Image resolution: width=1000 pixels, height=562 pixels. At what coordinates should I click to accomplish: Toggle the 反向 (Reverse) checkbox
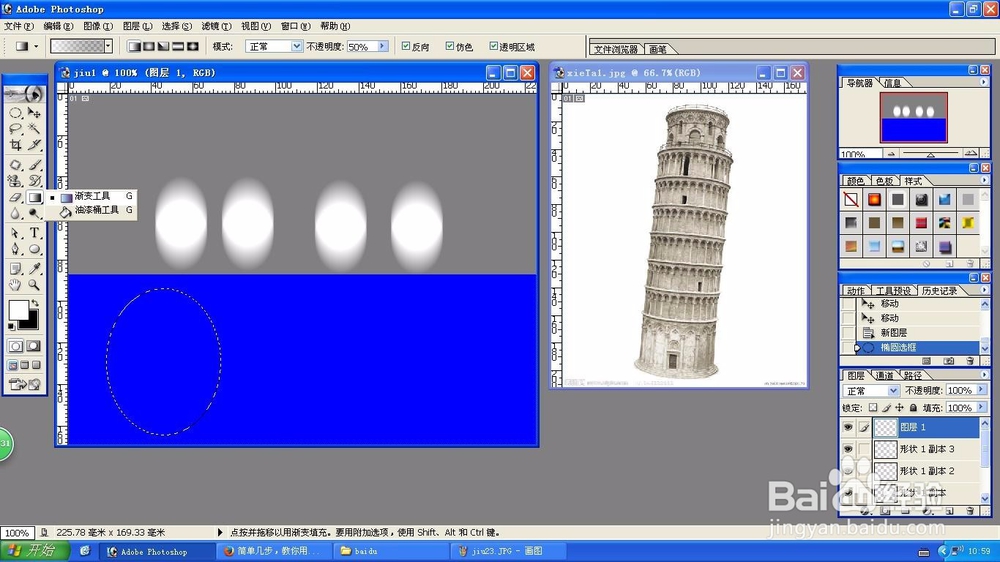click(406, 46)
